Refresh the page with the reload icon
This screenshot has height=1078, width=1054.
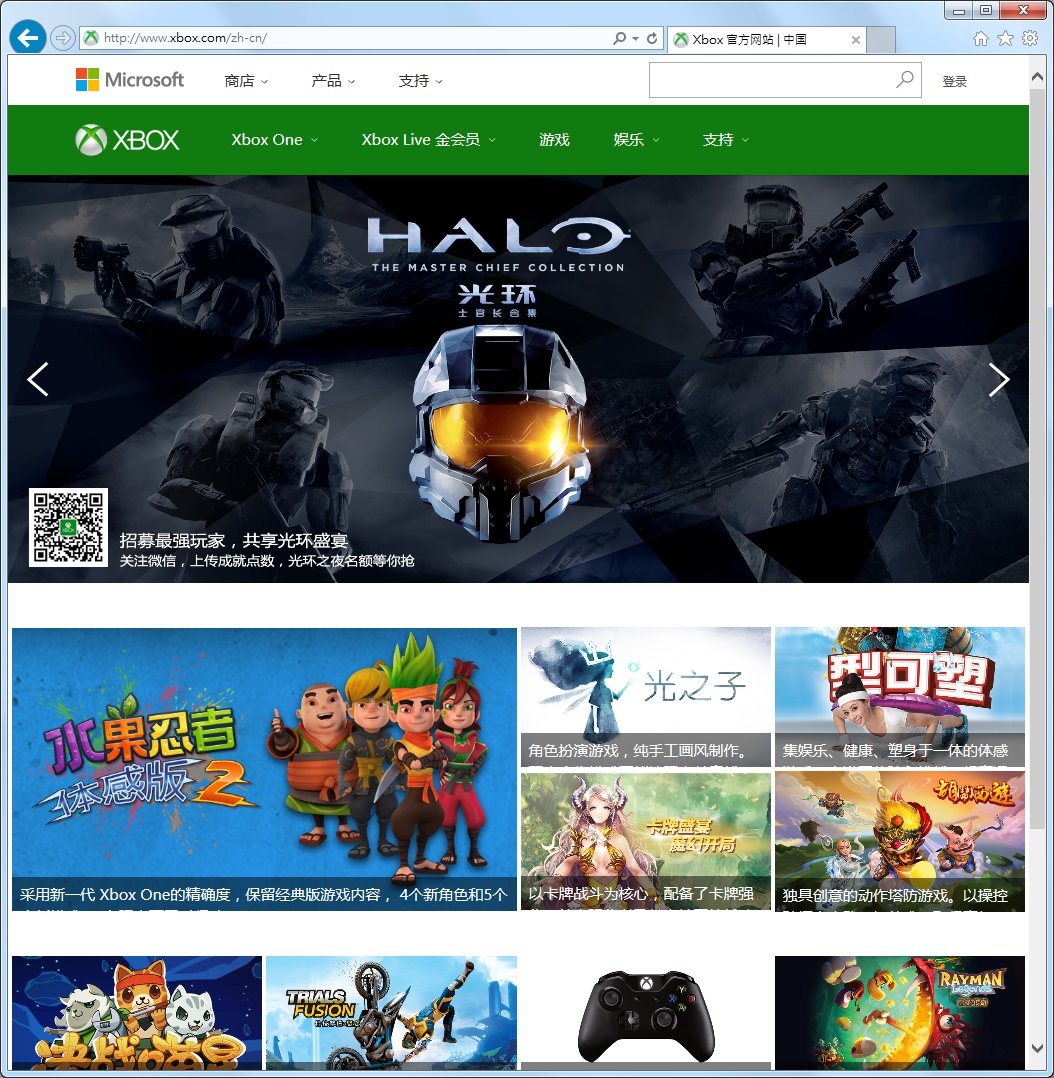(x=652, y=38)
